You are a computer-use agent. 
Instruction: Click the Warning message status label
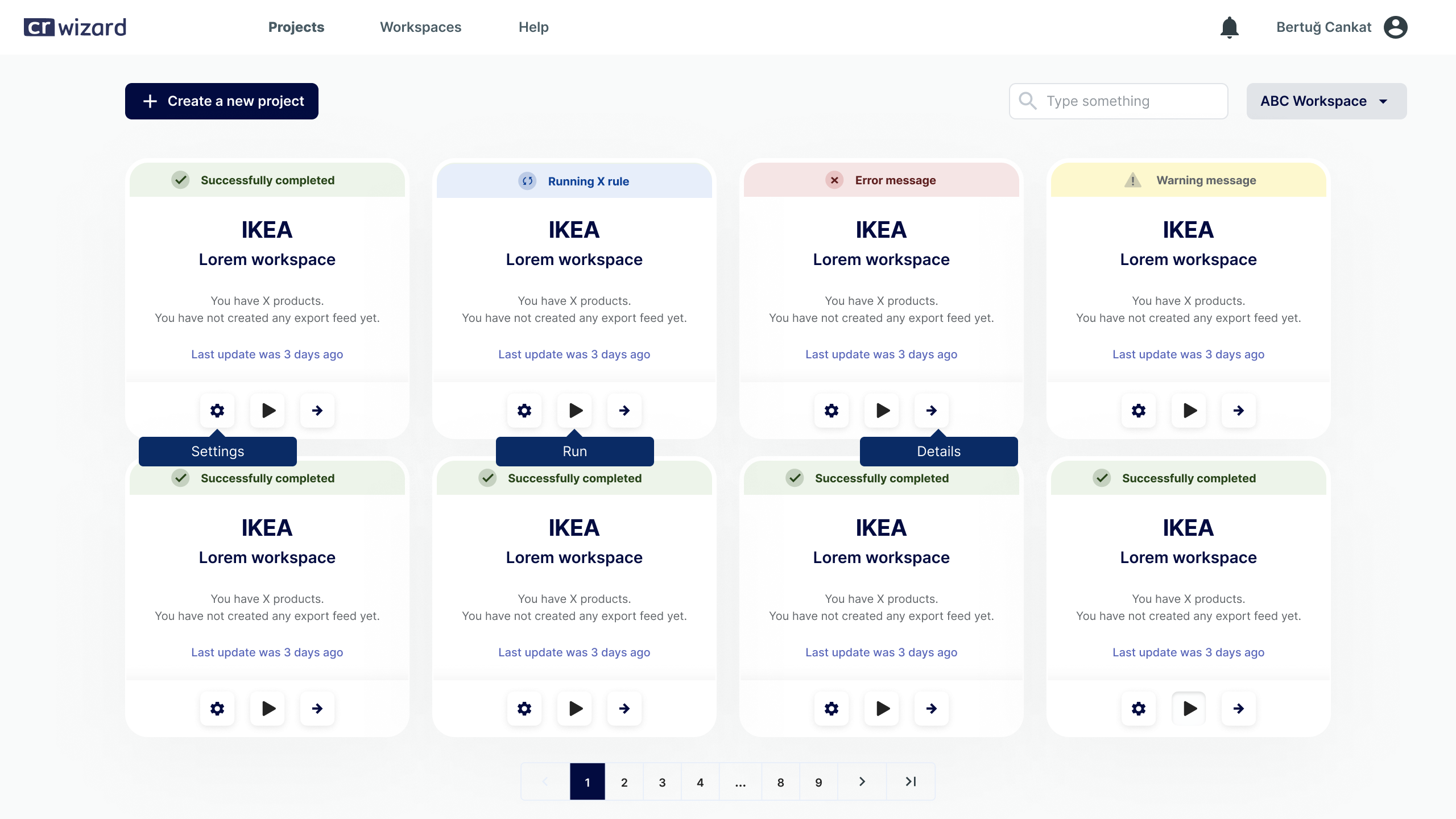tap(1206, 180)
